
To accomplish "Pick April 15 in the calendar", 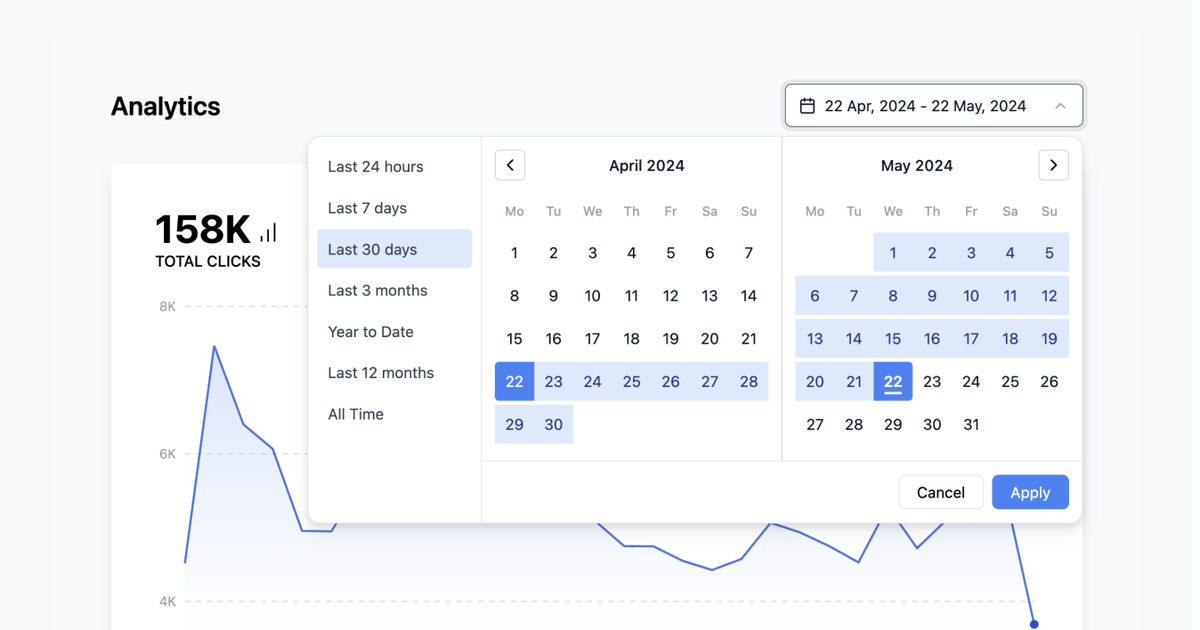I will tap(514, 339).
